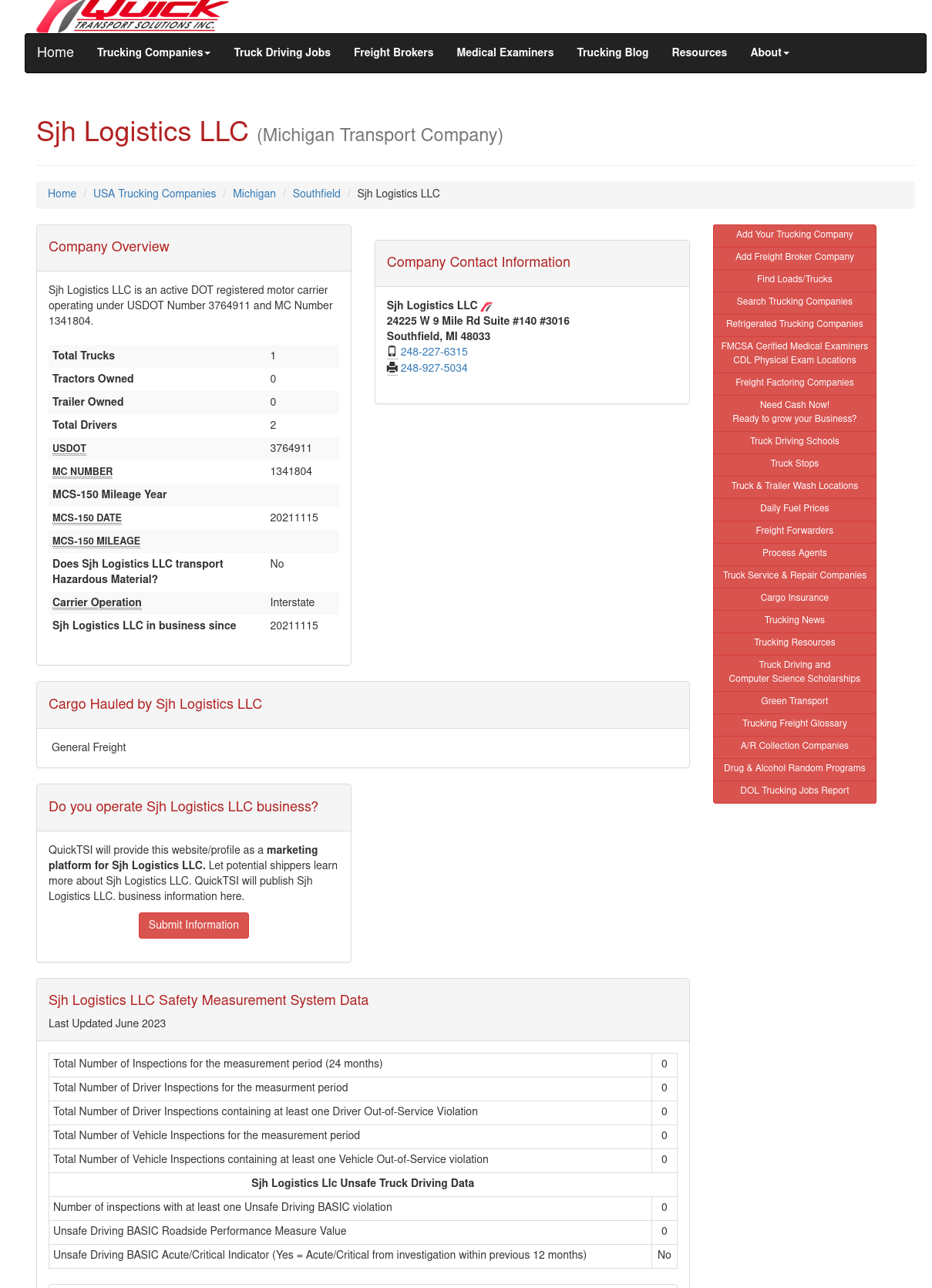Read Trucking News sidebar link
Viewport: 932px width, 1288px height.
[x=794, y=621]
